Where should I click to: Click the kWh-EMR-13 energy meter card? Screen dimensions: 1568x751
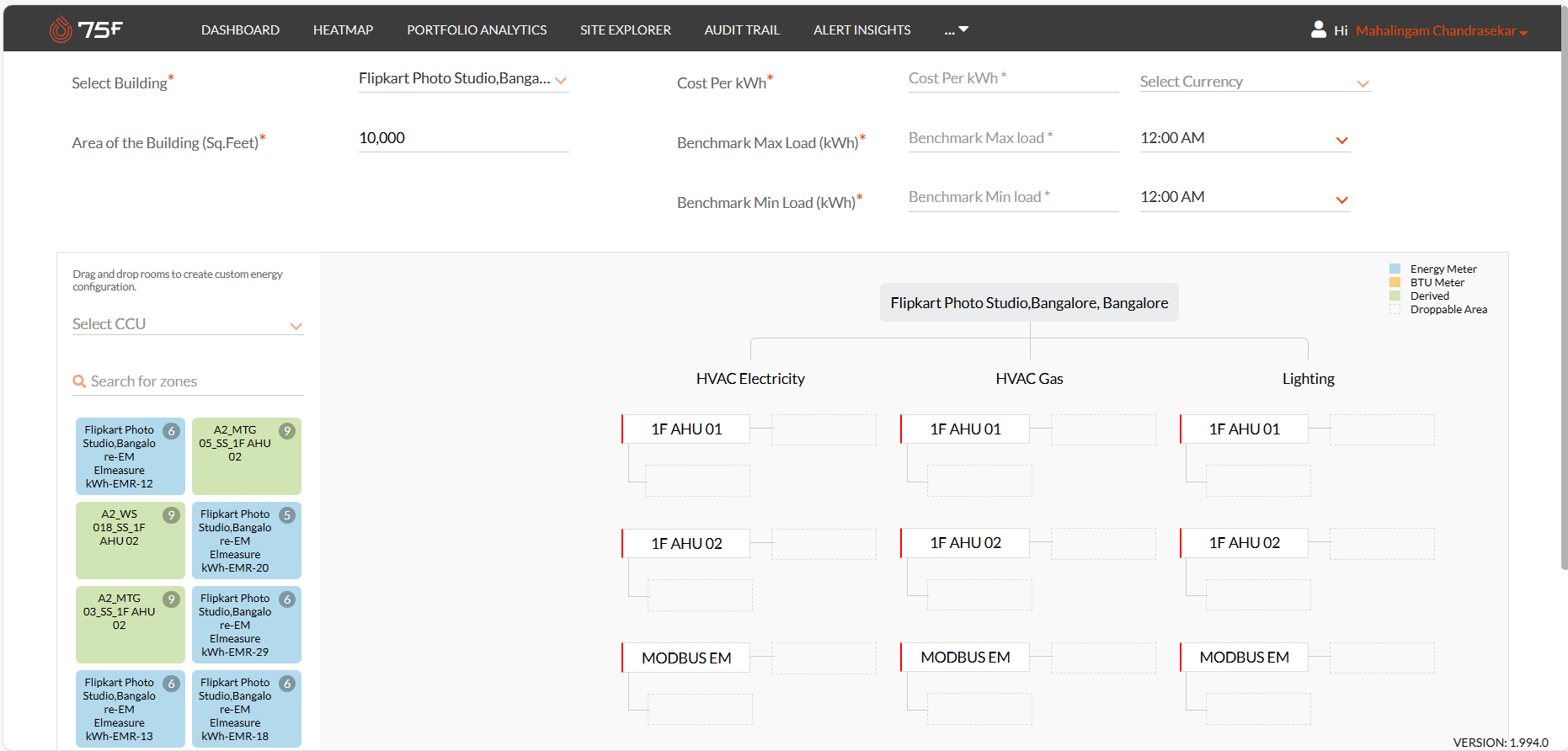tap(131, 709)
